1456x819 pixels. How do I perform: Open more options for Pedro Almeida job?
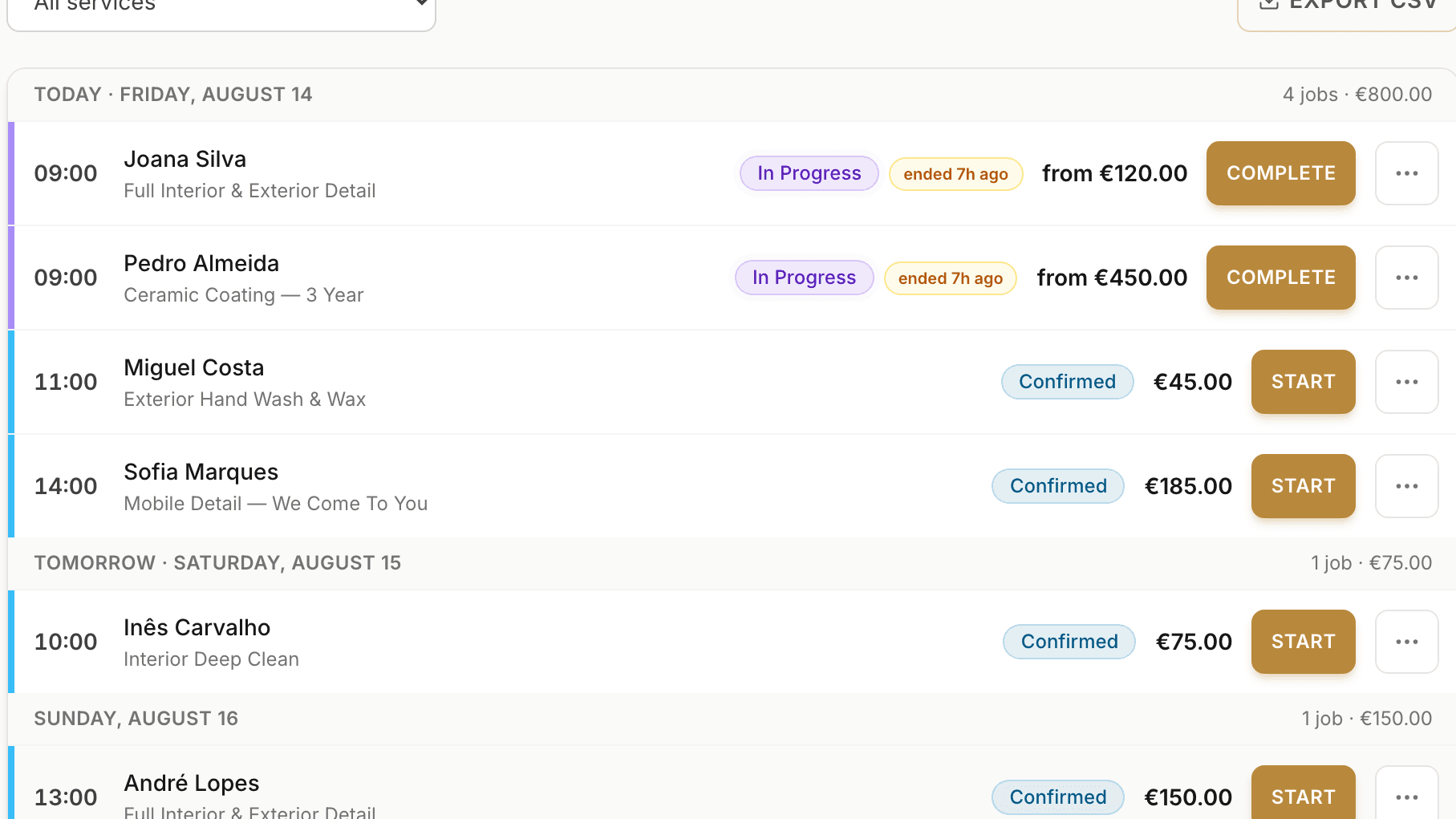(x=1406, y=278)
